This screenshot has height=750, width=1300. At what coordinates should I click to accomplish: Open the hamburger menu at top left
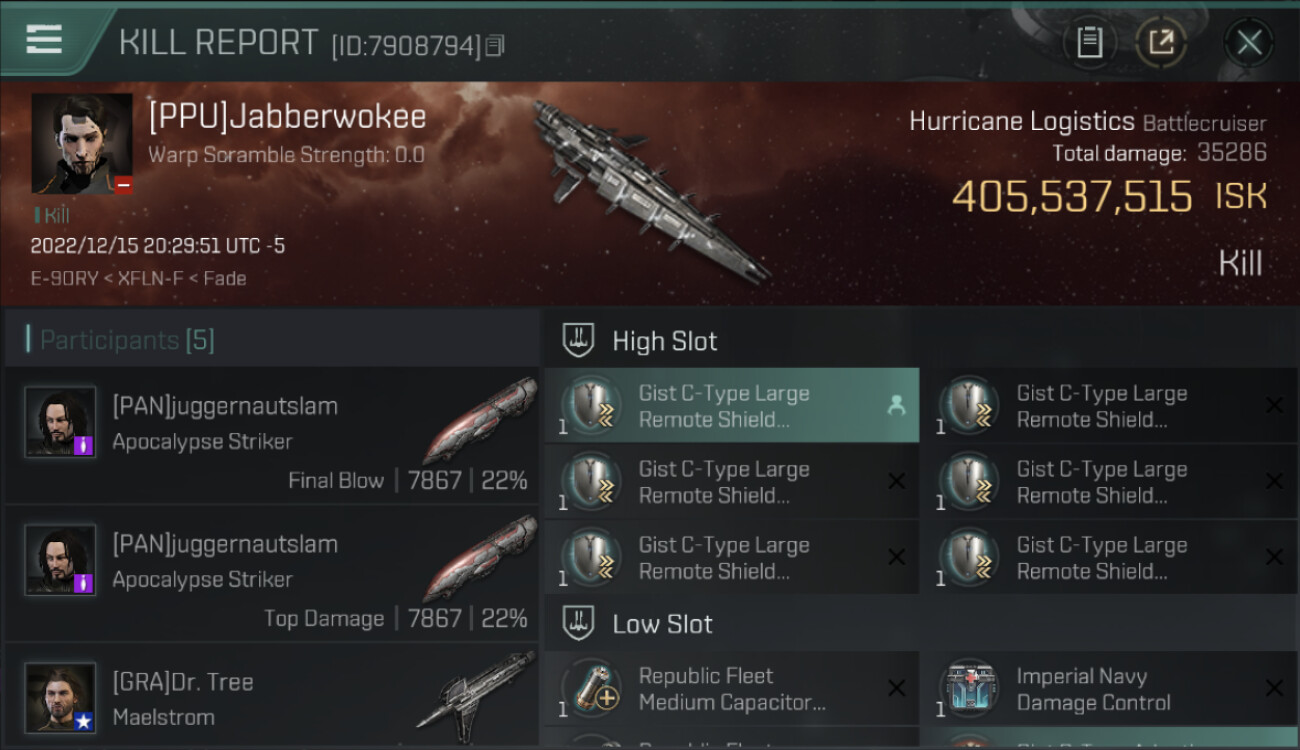(x=44, y=40)
